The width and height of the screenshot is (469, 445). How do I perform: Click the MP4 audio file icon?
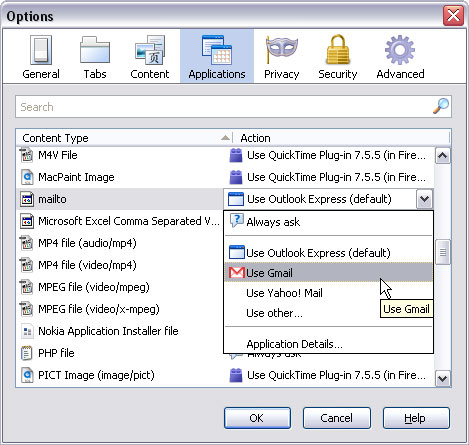point(26,243)
